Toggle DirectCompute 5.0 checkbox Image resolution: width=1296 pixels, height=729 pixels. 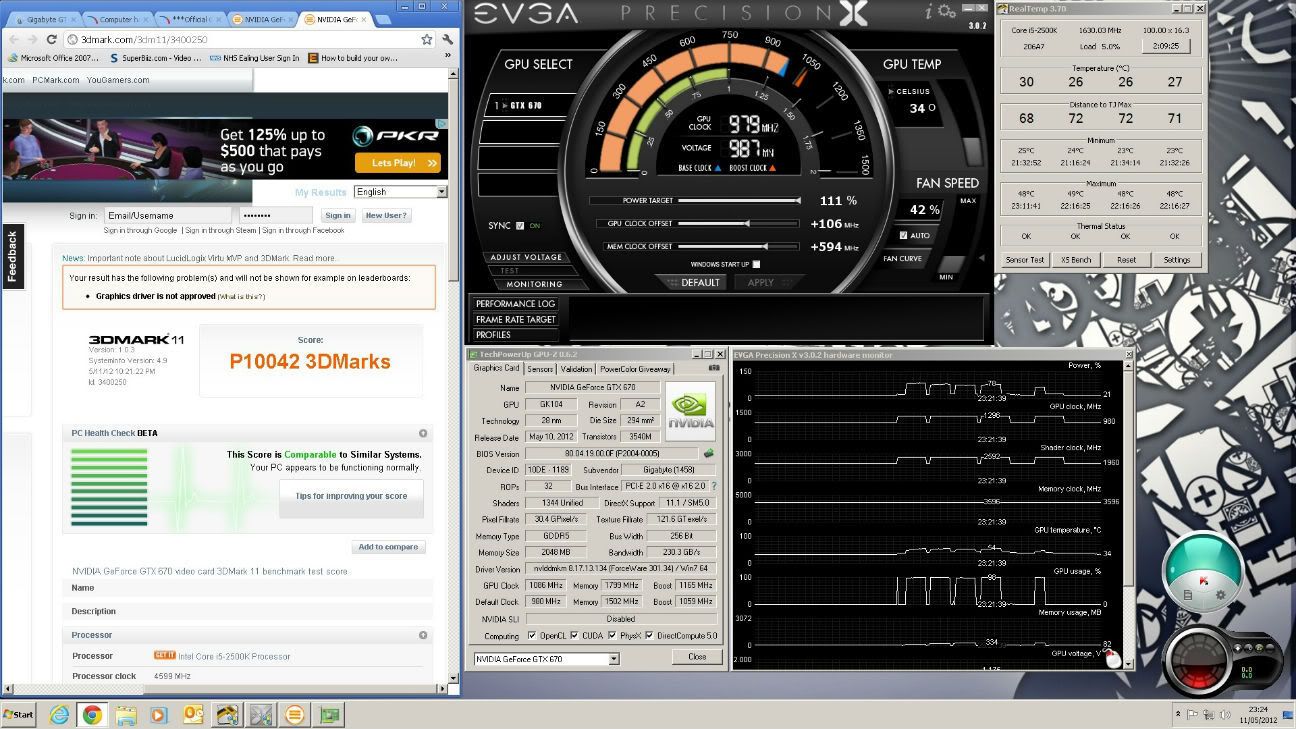pos(650,636)
